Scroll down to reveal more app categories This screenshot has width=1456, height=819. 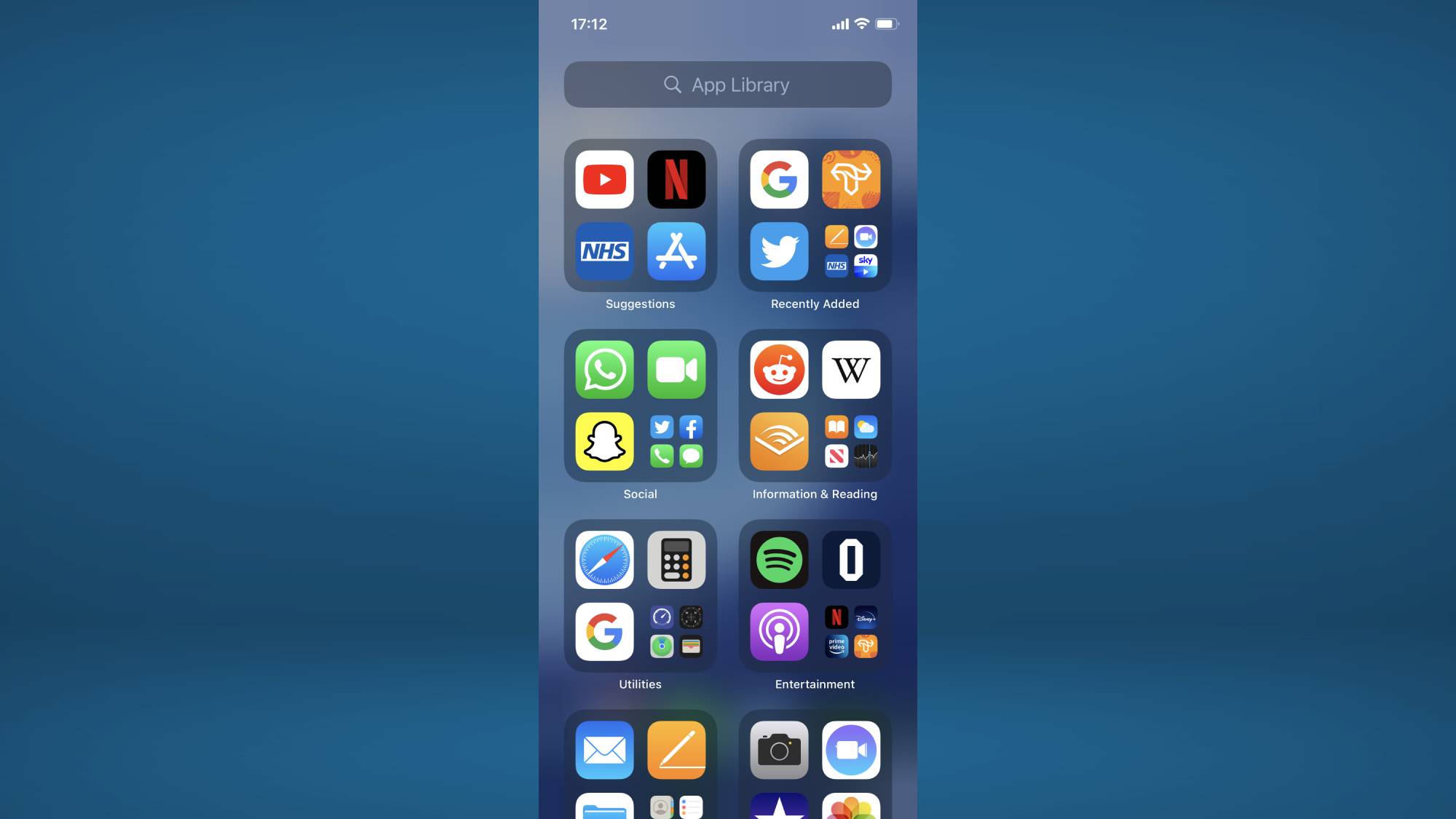[728, 600]
